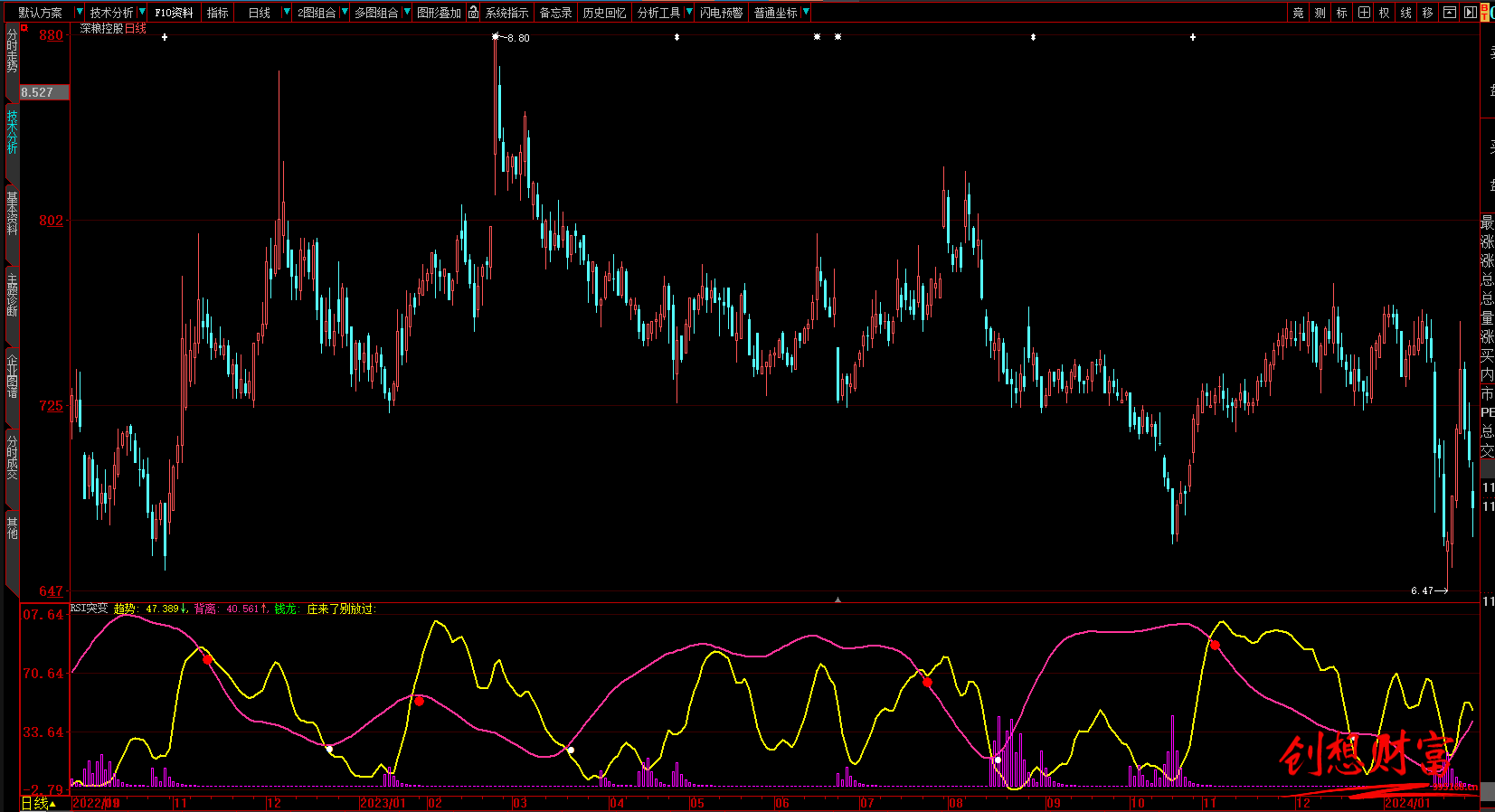The width and height of the screenshot is (1495, 812).
Task: Click the small gray triangle above indicator pane
Action: point(837,600)
